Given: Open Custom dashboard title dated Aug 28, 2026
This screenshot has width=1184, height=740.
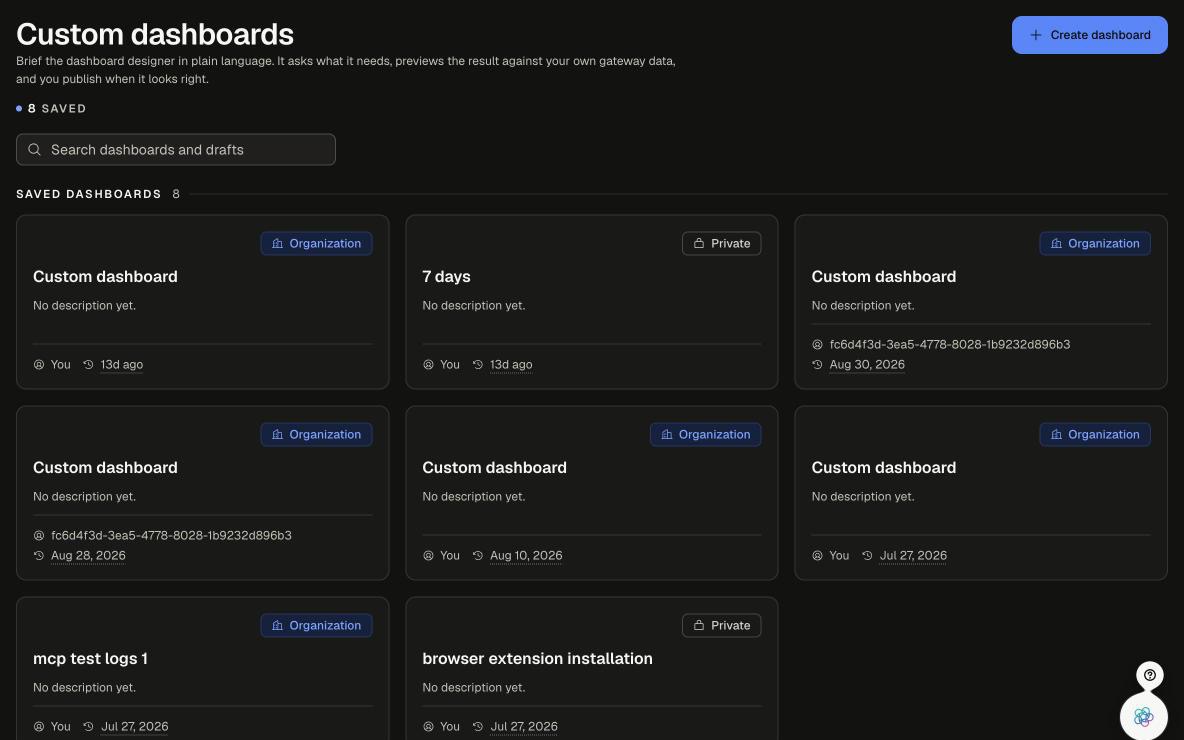Looking at the screenshot, I should point(105,467).
